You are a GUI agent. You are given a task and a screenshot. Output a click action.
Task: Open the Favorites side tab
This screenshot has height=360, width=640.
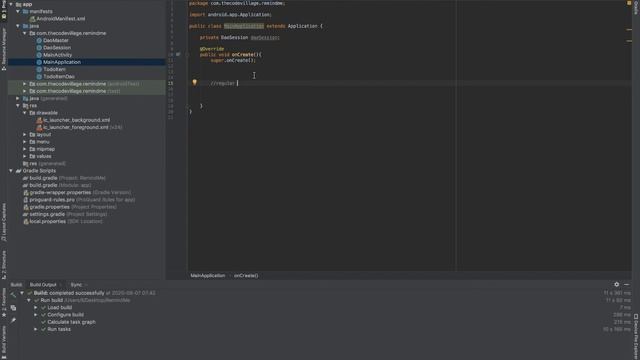coord(4,302)
